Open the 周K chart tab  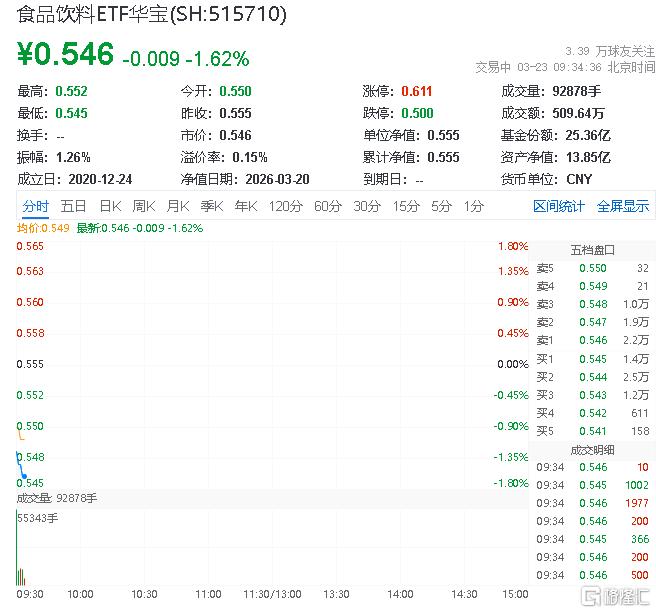pos(144,206)
